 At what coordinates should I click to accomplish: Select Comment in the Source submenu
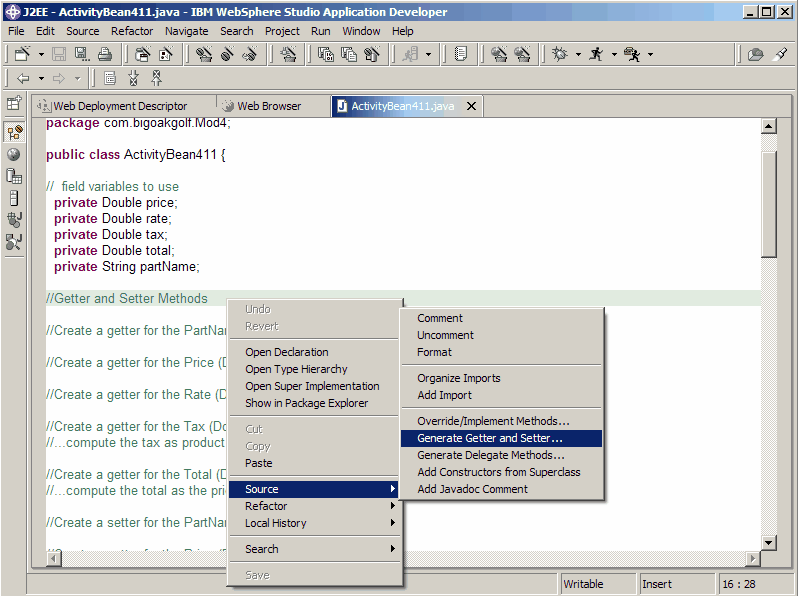click(x=501, y=318)
